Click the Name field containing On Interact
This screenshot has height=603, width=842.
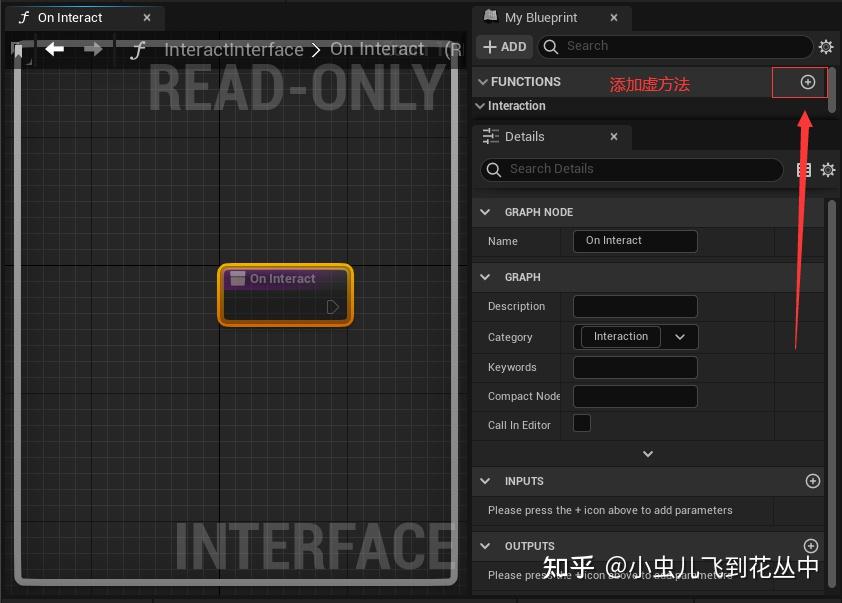pos(634,241)
